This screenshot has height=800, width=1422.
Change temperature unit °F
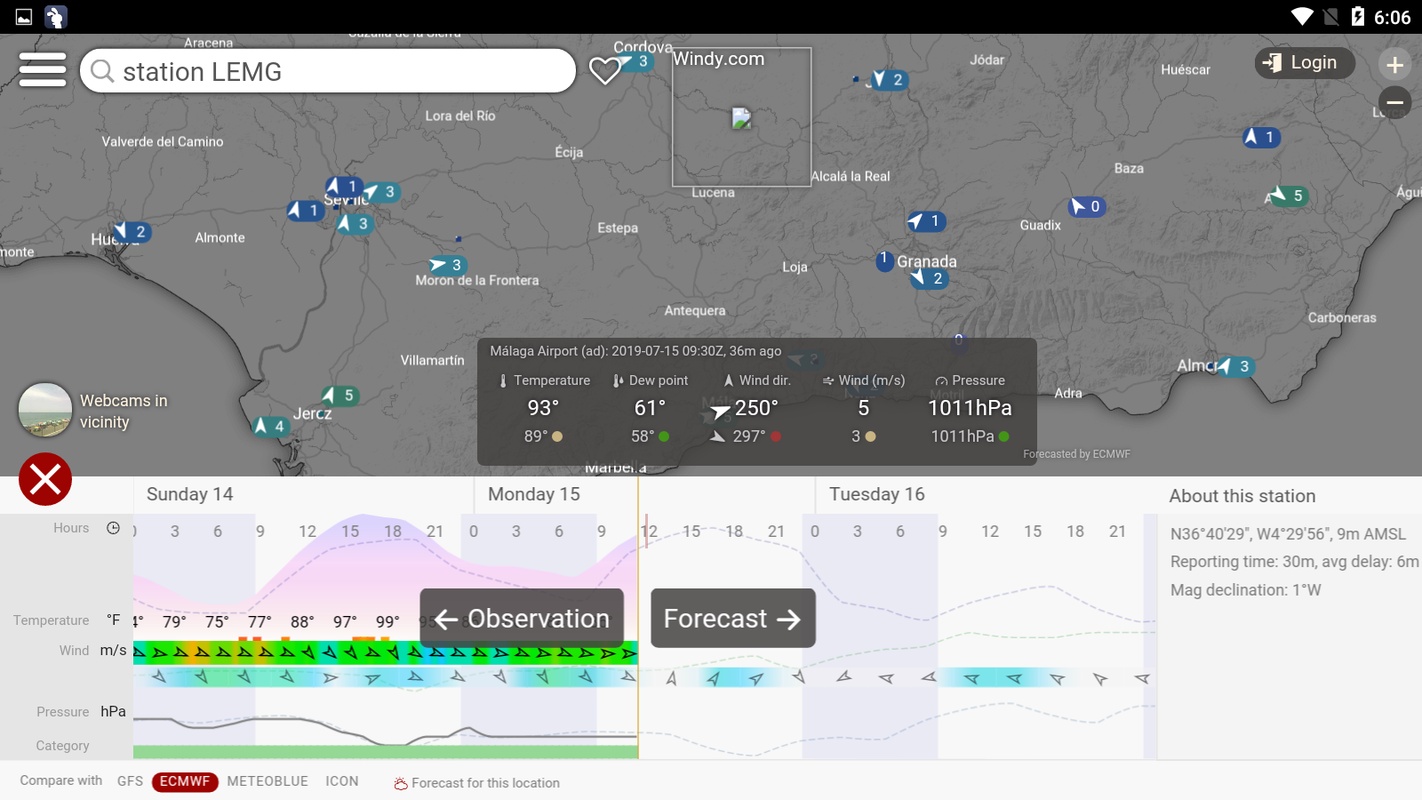(x=113, y=620)
